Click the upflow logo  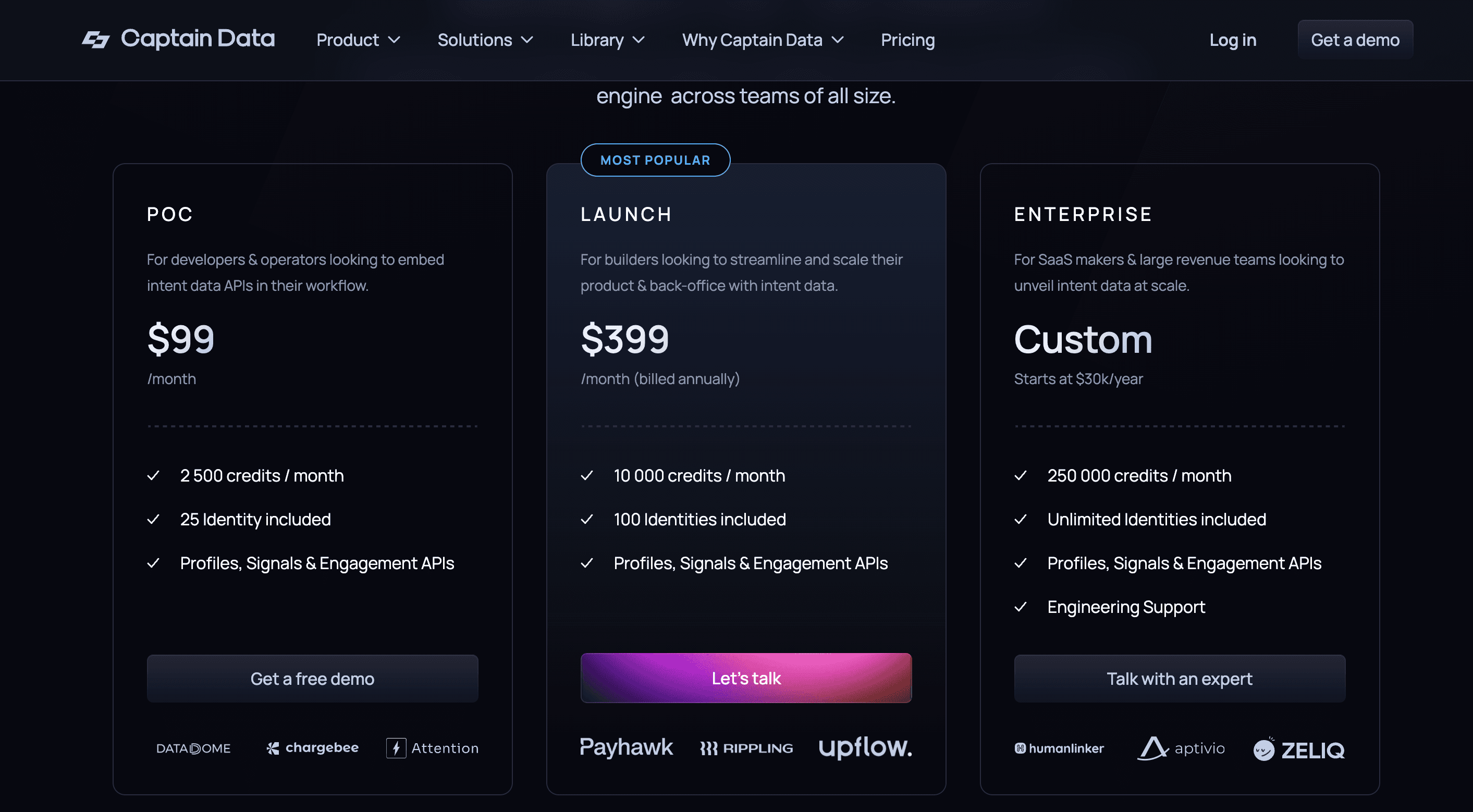[x=865, y=747]
